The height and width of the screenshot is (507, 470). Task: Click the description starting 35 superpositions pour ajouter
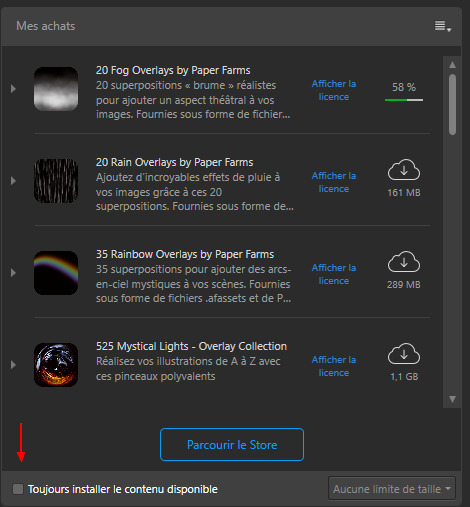(194, 284)
